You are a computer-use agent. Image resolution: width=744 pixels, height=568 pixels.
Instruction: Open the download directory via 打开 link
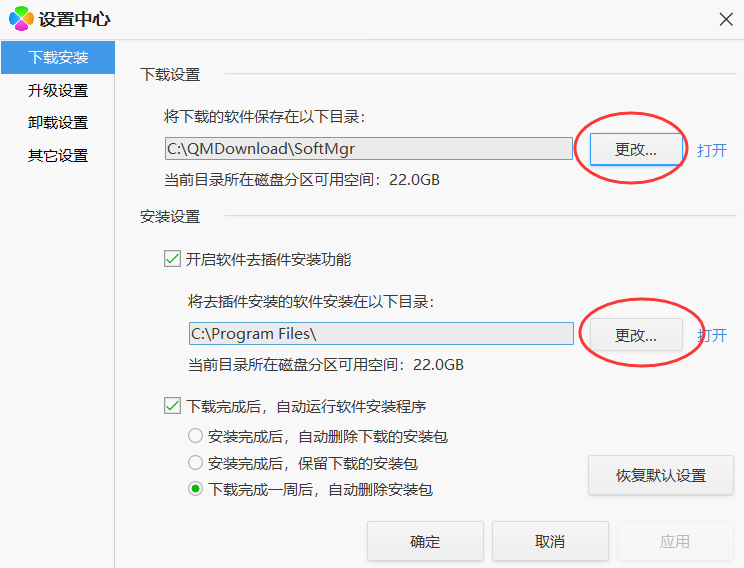pos(712,151)
